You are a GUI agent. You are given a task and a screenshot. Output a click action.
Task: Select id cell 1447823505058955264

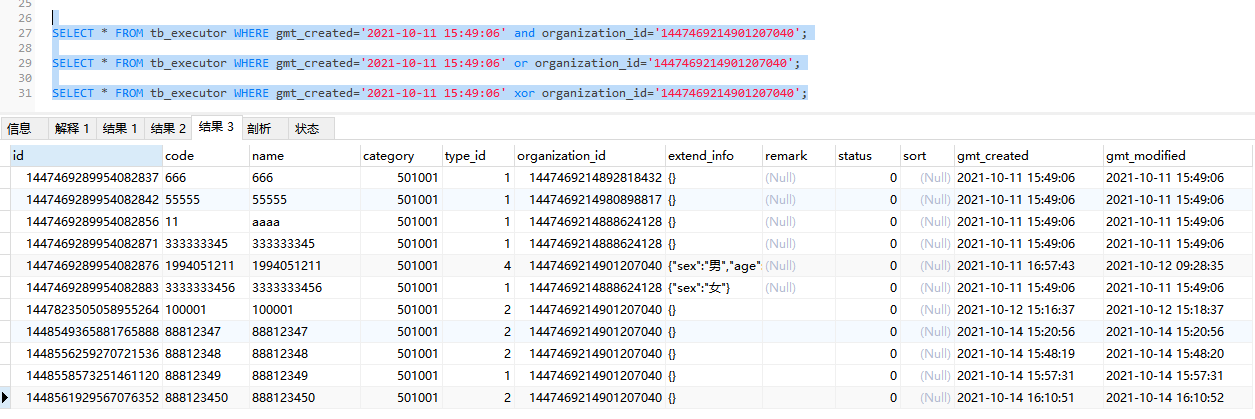[86, 309]
